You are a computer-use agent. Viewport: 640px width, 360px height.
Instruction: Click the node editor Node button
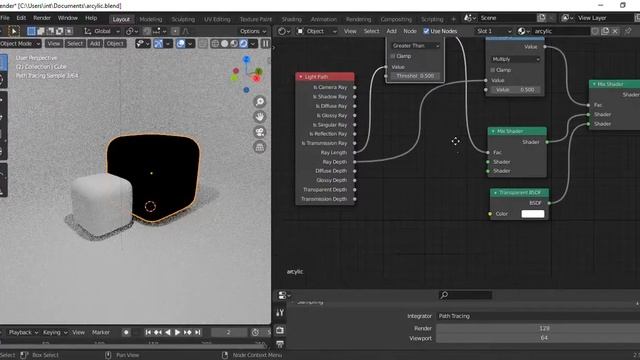pyautogui.click(x=410, y=31)
